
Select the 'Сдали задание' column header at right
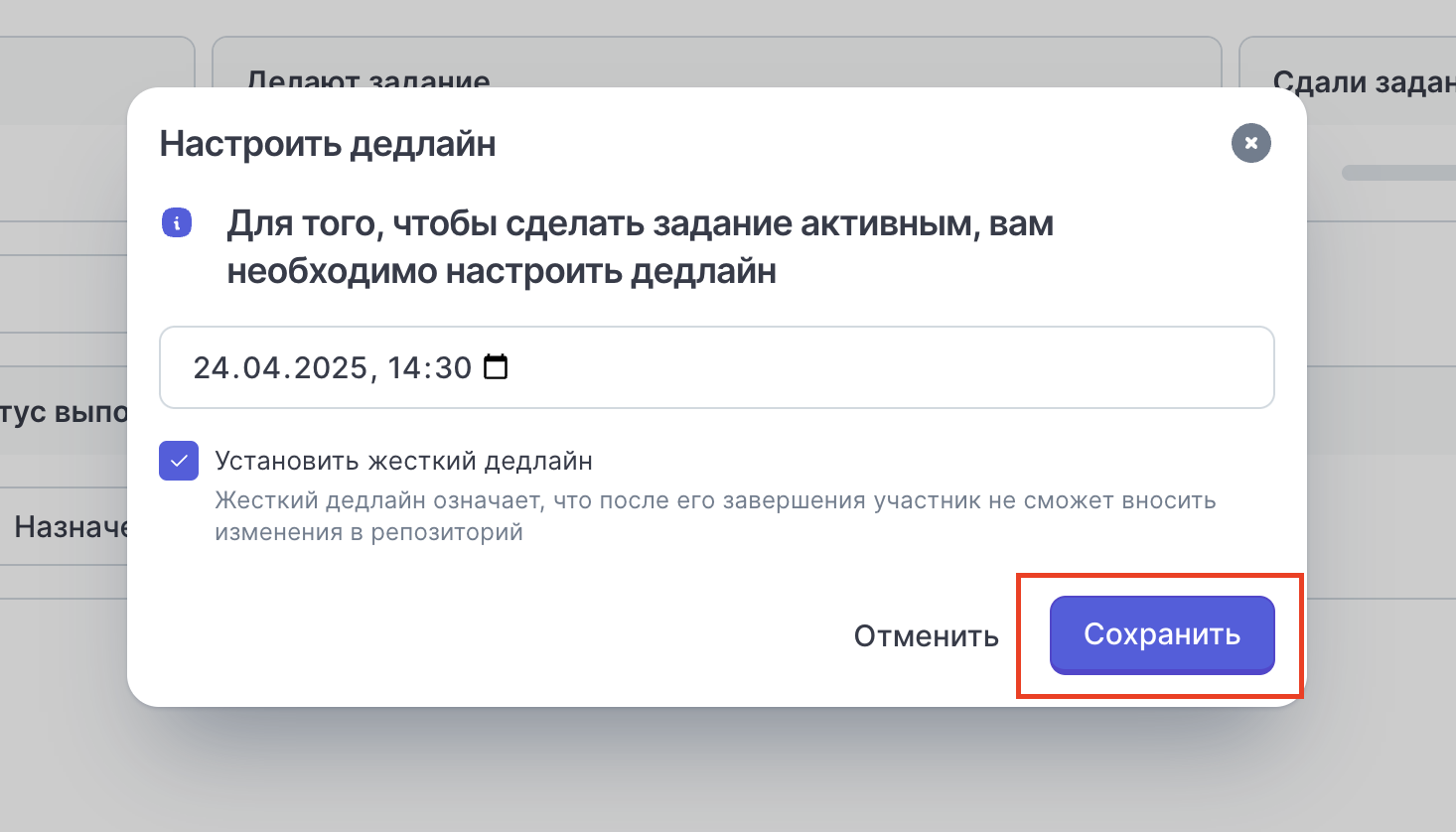[1365, 82]
